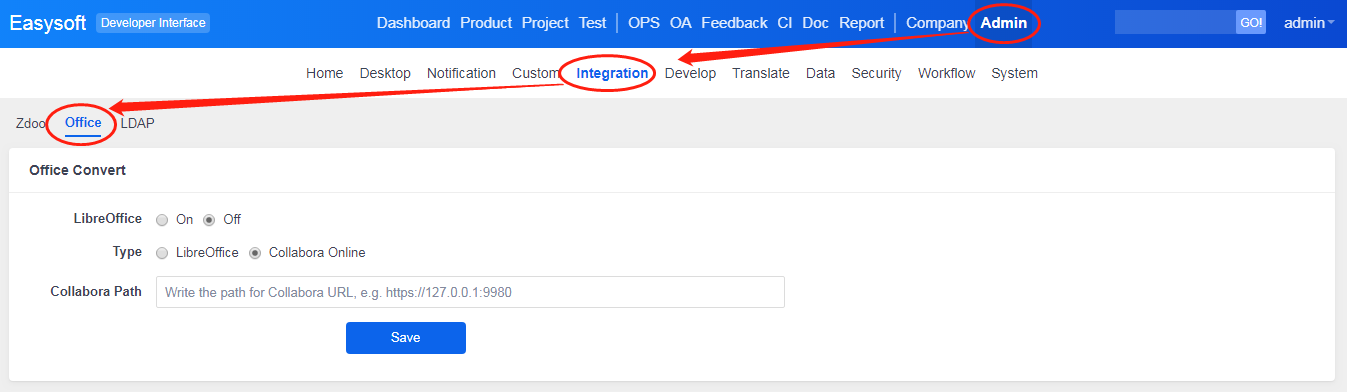Switch to the Notification submenu
Image resolution: width=1347 pixels, height=392 pixels.
tap(461, 73)
